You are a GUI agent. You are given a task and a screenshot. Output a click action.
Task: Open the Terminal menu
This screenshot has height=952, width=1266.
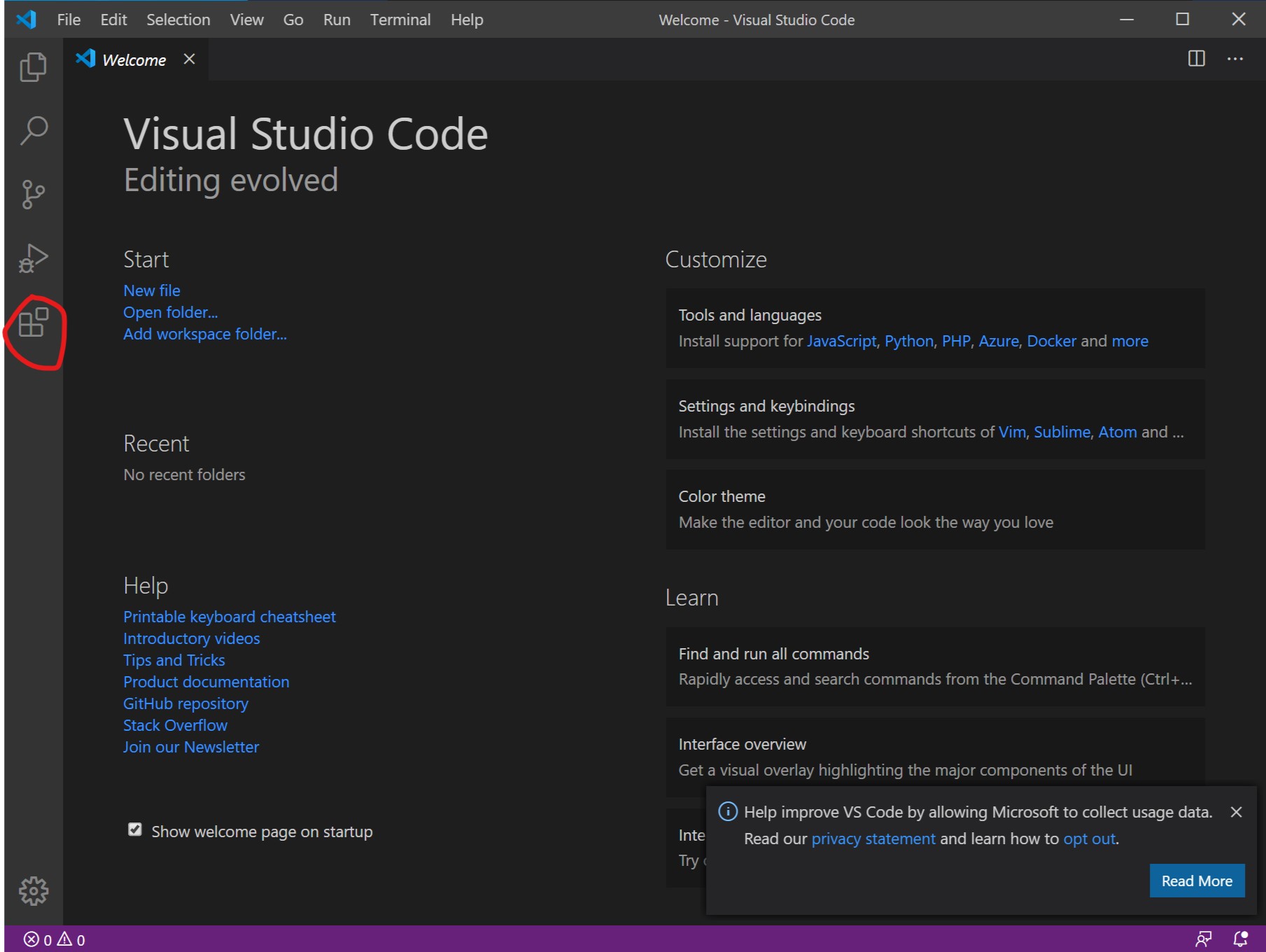pyautogui.click(x=400, y=20)
